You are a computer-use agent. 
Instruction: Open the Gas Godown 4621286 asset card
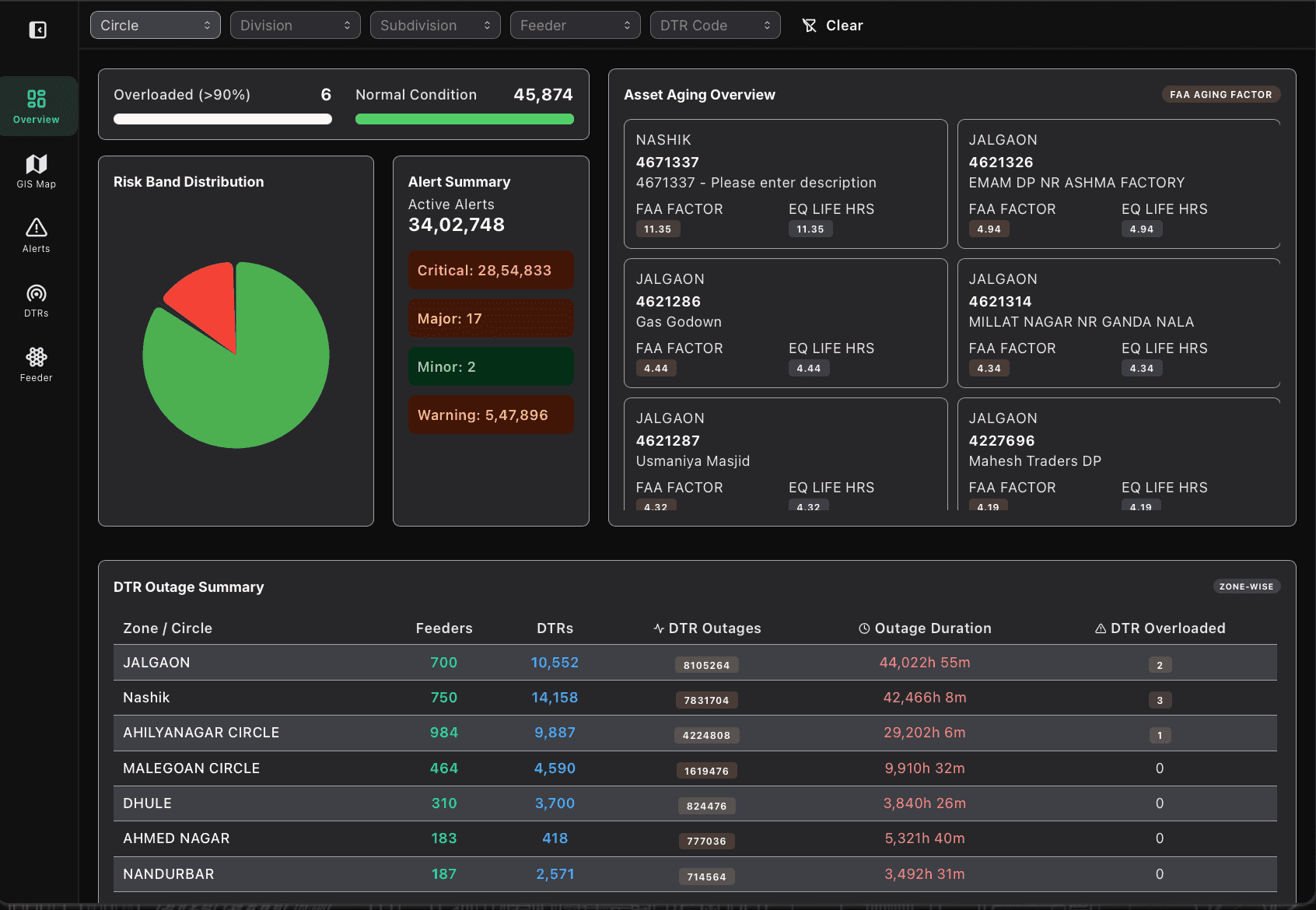tap(786, 323)
